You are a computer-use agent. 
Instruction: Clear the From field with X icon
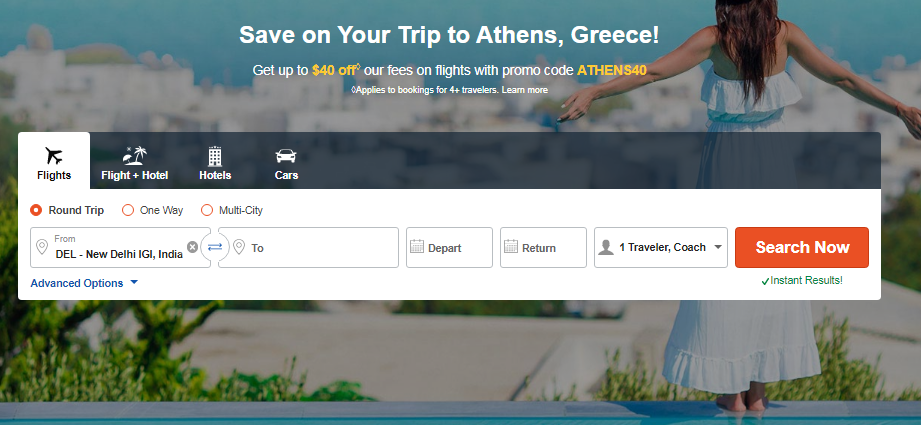(x=192, y=247)
